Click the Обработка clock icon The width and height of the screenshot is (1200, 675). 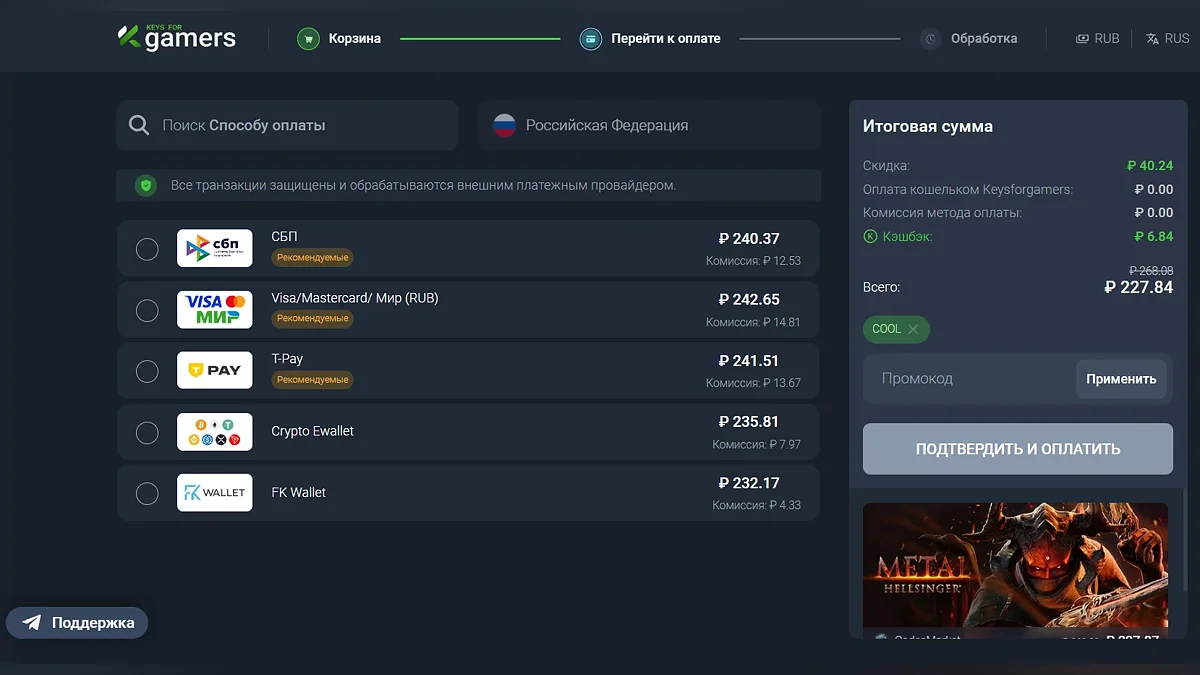pyautogui.click(x=931, y=39)
